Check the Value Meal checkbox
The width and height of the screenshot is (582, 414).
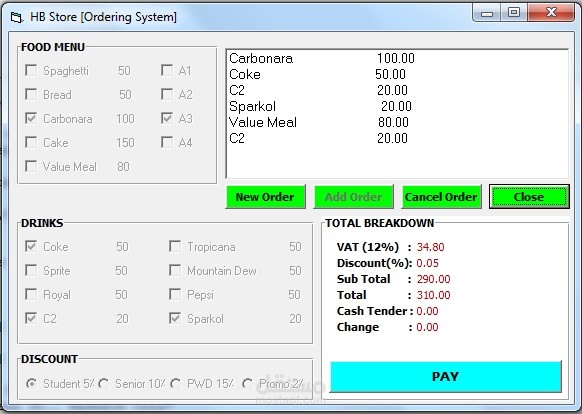[x=31, y=166]
